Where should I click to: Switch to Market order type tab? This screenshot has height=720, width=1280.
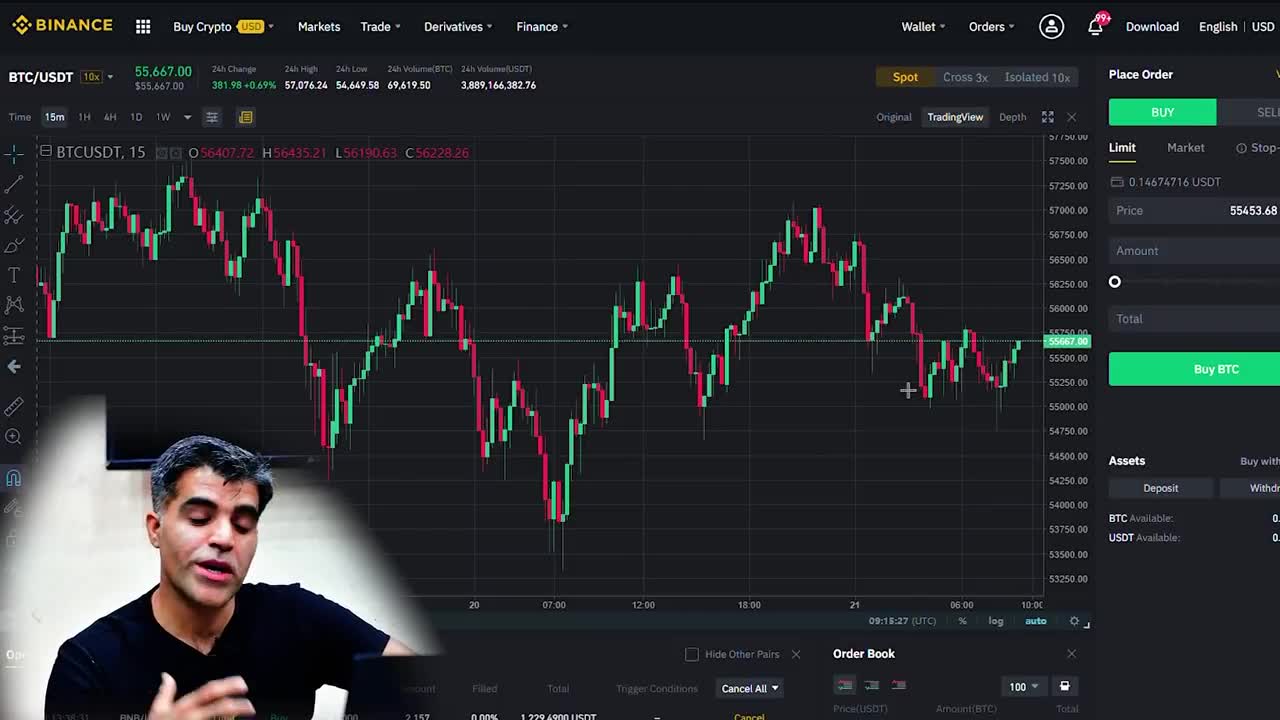click(x=1186, y=148)
